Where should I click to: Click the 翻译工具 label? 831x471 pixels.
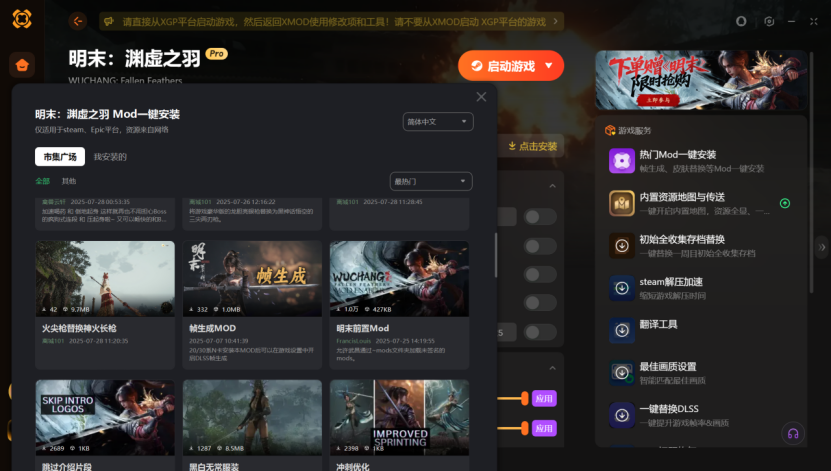click(x=658, y=324)
